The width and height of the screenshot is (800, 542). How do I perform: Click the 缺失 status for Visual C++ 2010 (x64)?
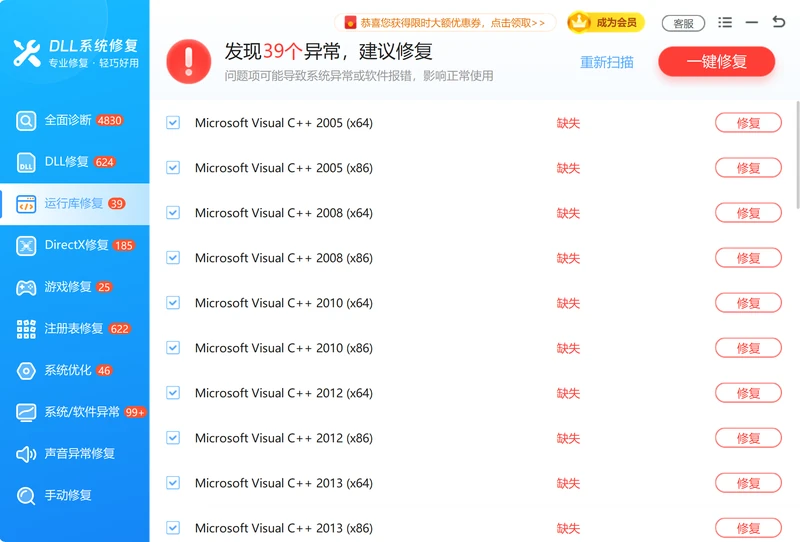568,303
